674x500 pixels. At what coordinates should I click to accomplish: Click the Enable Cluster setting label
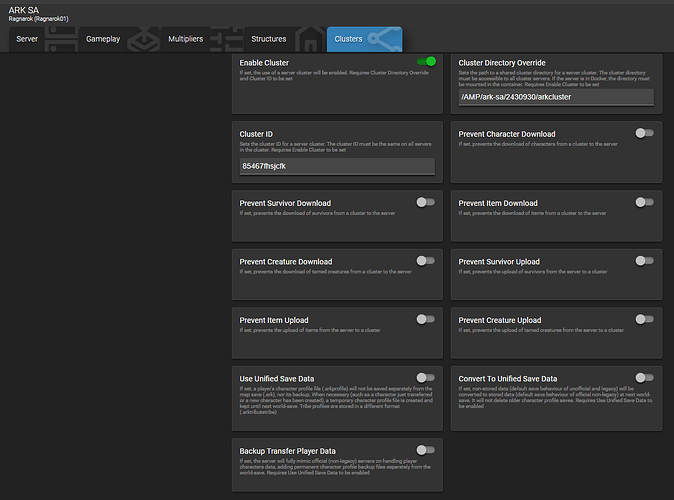(264, 63)
